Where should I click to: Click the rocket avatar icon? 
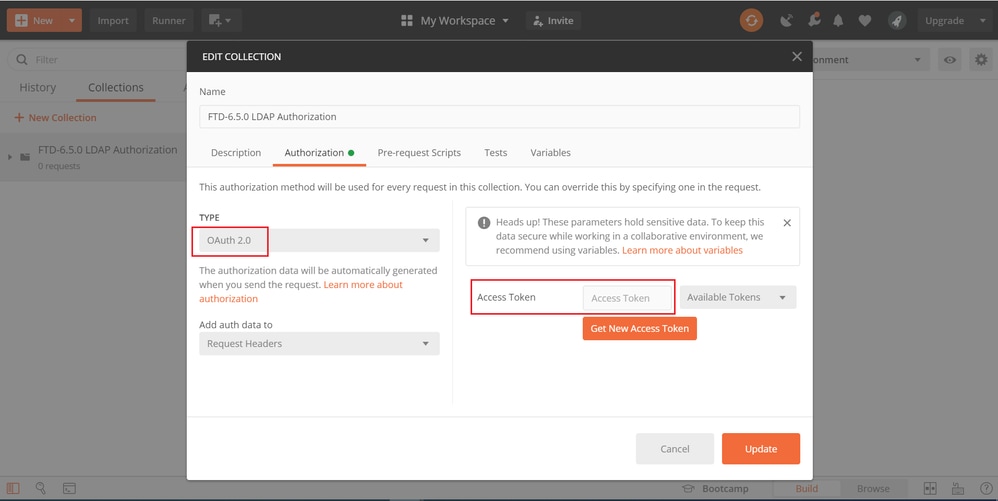(897, 20)
